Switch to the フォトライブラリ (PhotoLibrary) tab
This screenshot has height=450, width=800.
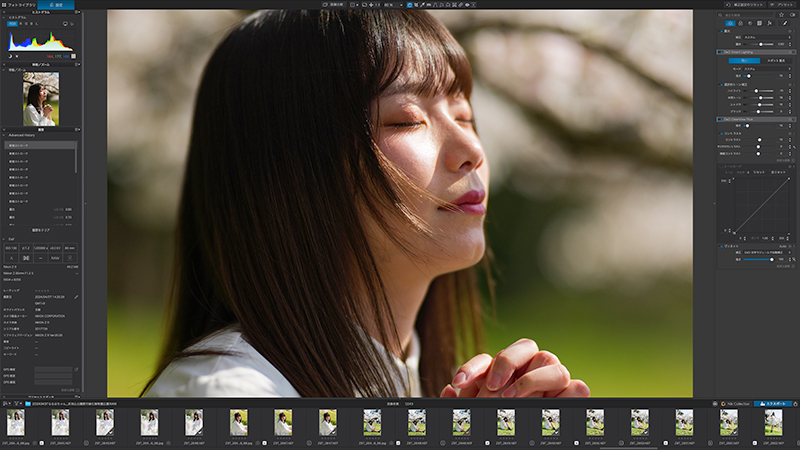19,5
